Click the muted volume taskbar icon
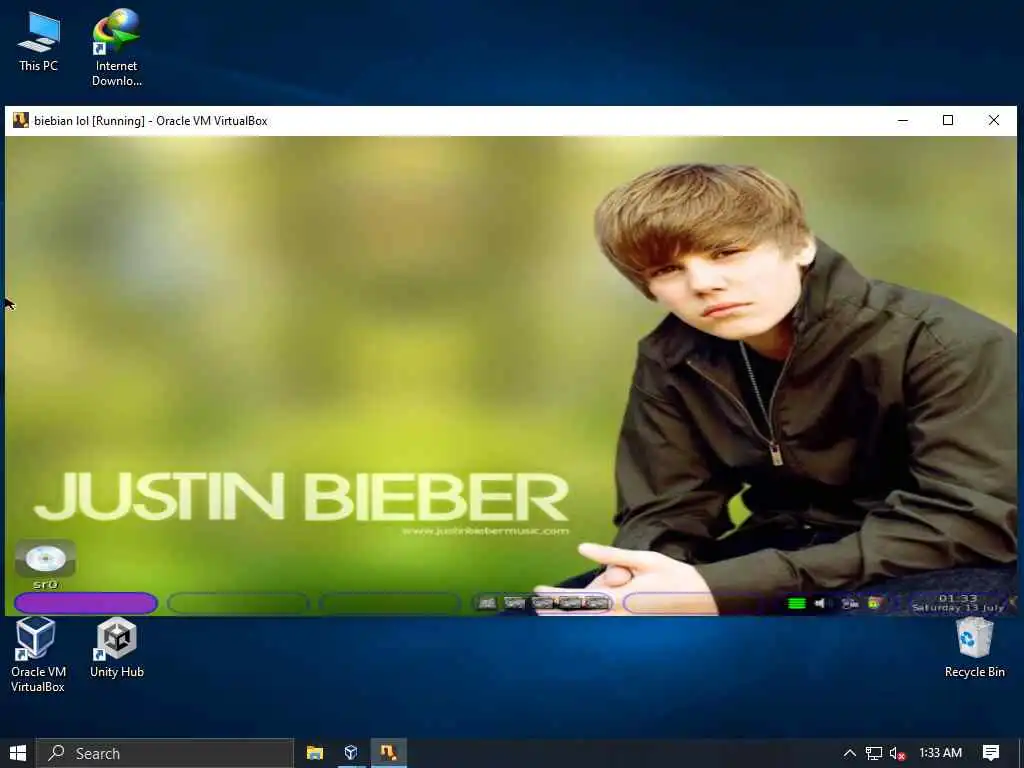The width and height of the screenshot is (1024, 768). (x=897, y=753)
